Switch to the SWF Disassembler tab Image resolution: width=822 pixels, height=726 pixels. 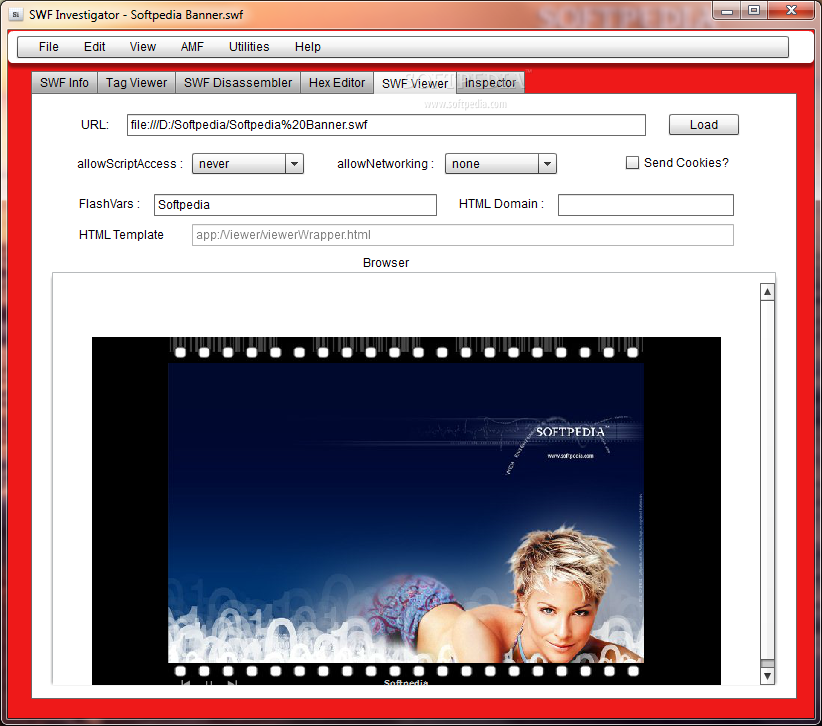(238, 83)
